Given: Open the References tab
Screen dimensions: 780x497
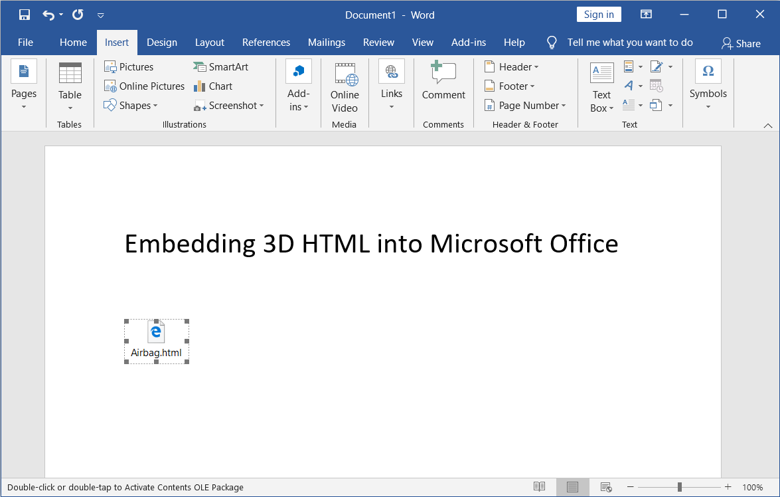Looking at the screenshot, I should 266,42.
